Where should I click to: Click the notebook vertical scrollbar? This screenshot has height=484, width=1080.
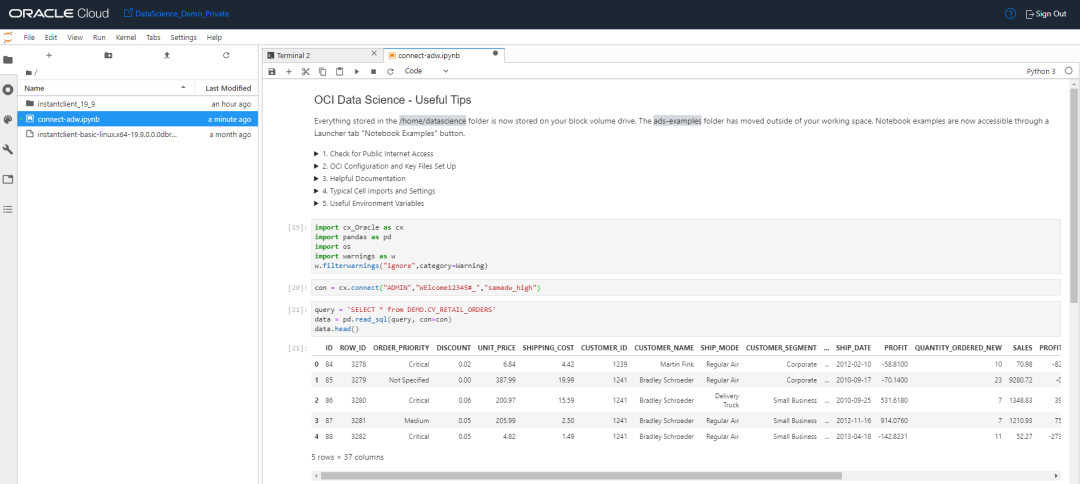pos(1074,195)
